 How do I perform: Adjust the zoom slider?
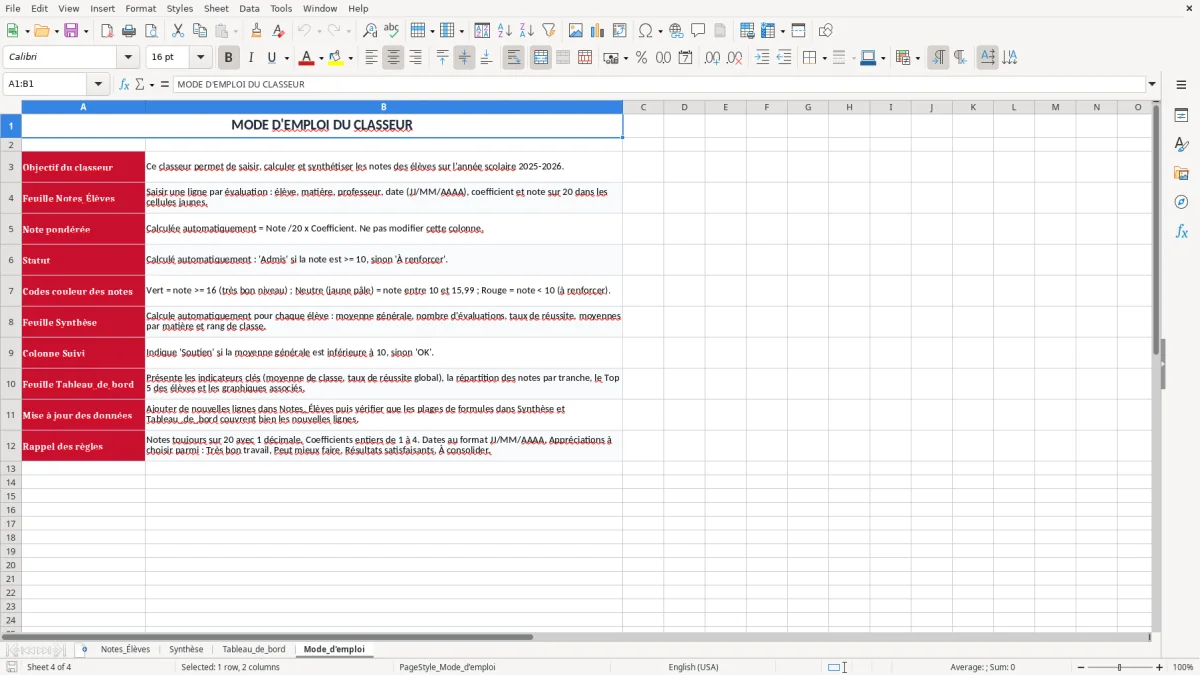pos(1119,667)
